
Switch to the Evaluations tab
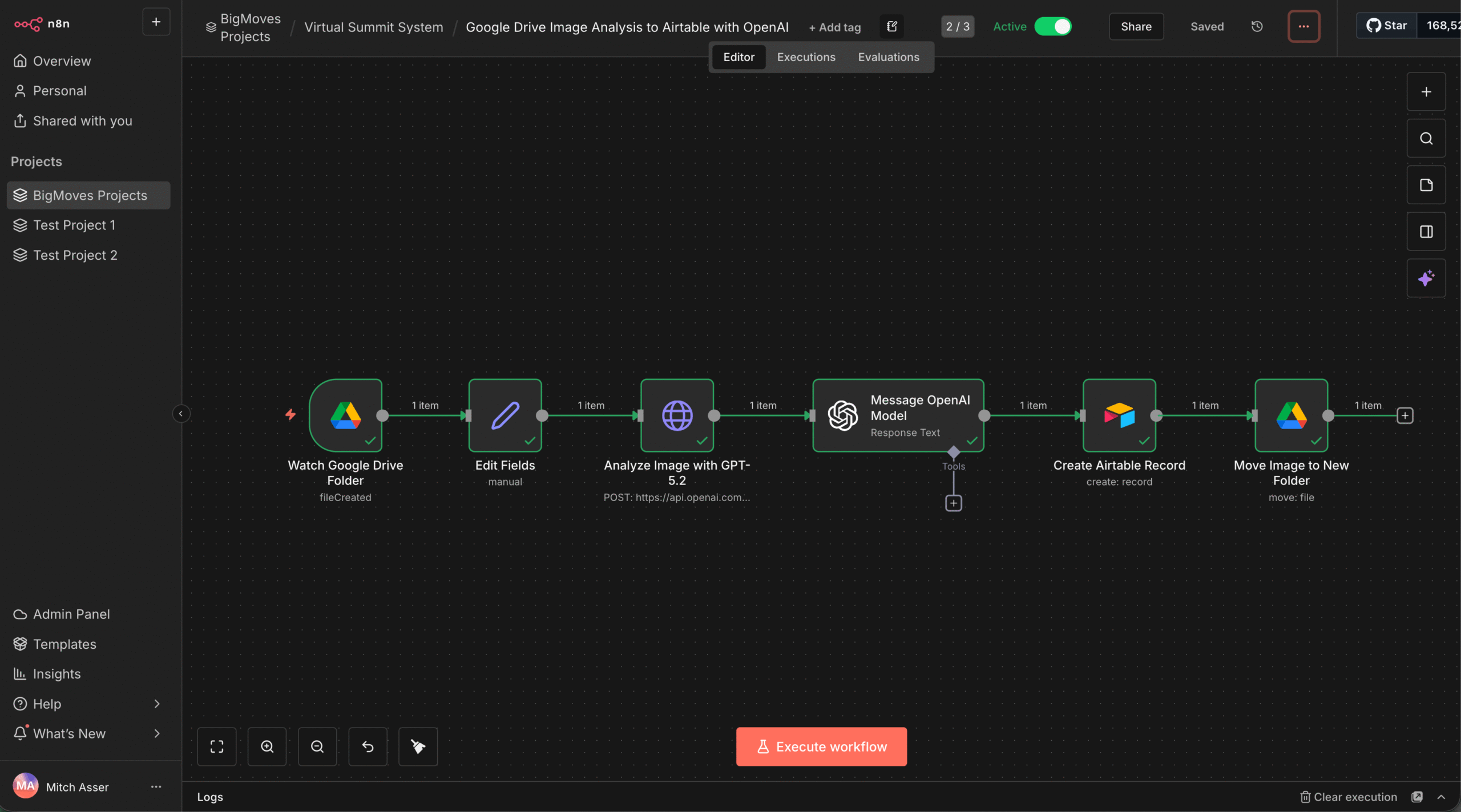coord(889,57)
